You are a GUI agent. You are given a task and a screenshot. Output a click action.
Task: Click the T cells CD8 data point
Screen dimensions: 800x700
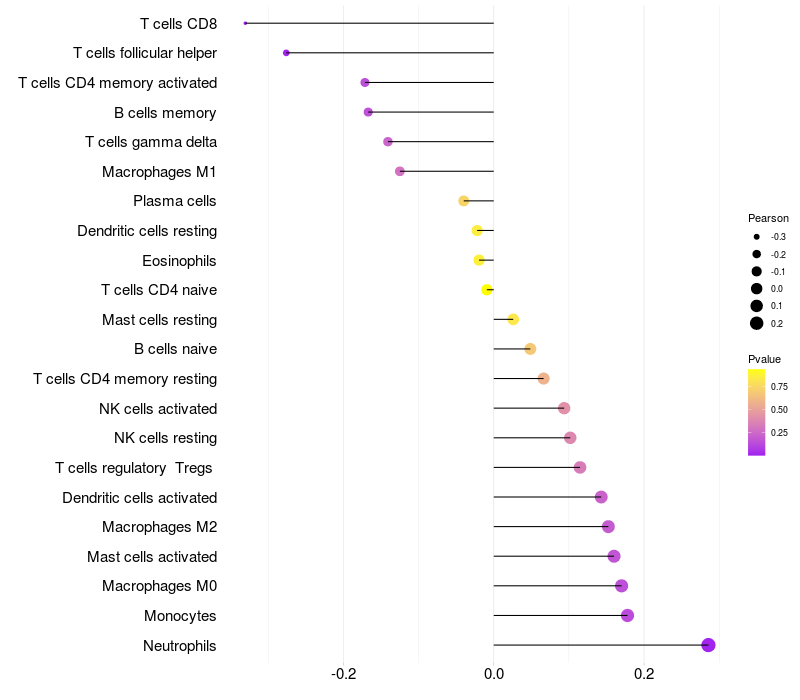click(245, 23)
